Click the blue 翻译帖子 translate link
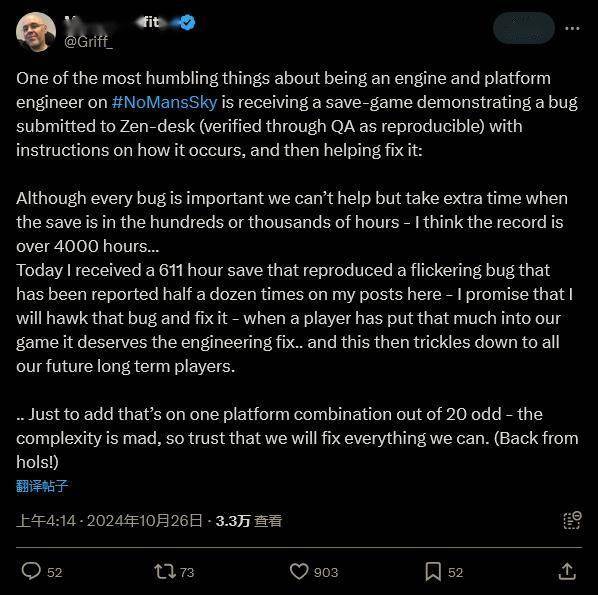 coord(42,486)
